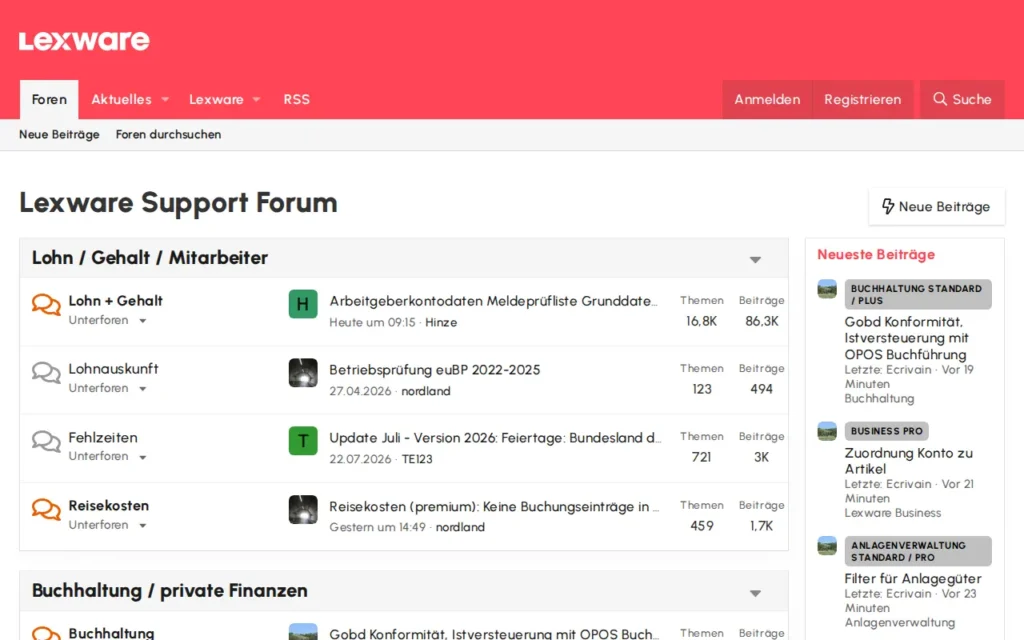Open the Lohn + Gehalt forum bubble icon
Viewport: 1024px width, 640px height.
point(46,304)
